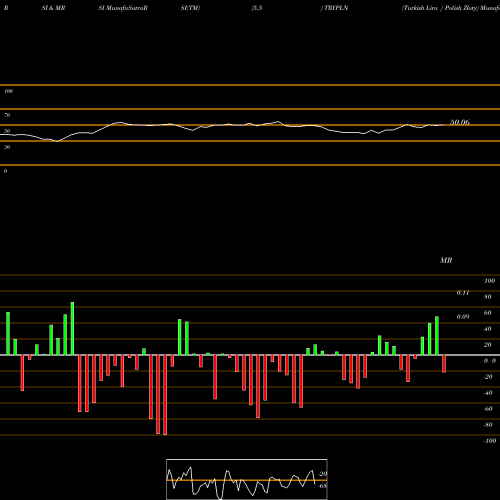Screen dimensions: 500x500
Task: Click the -100 label on MR right axis
Action: tap(490, 441)
